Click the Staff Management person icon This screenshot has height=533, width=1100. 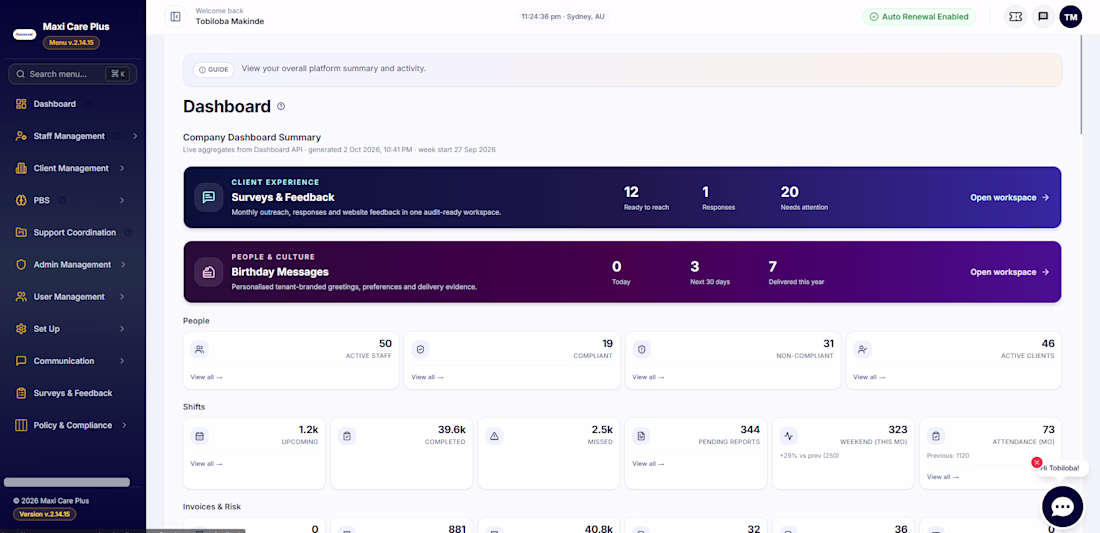(x=21, y=136)
